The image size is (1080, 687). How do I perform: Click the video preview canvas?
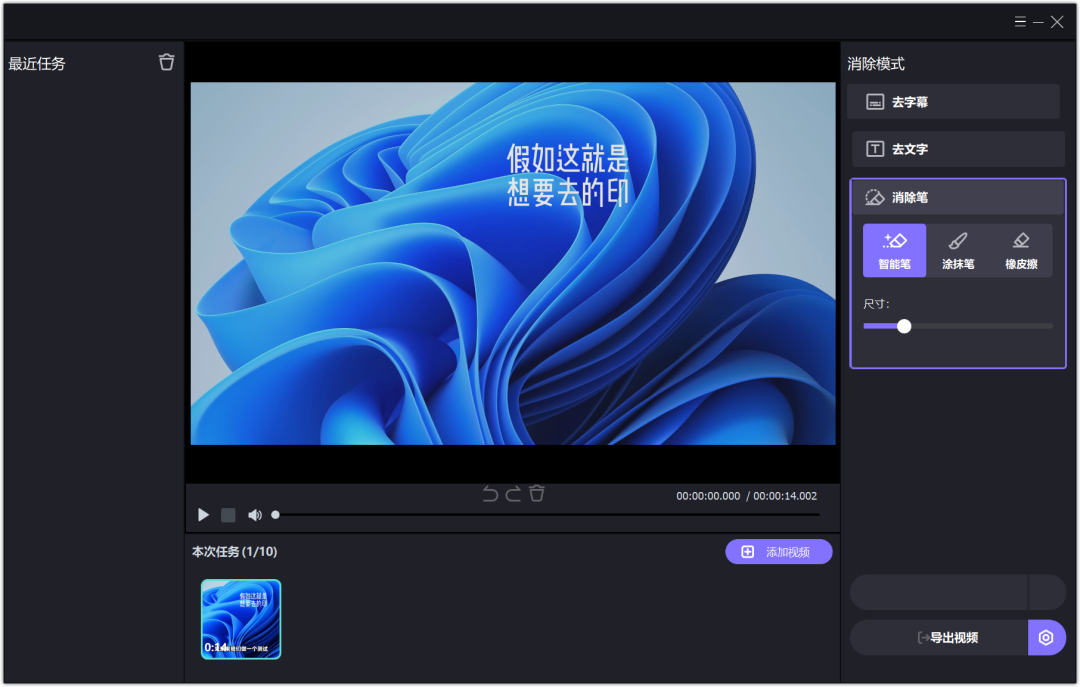[x=513, y=263]
